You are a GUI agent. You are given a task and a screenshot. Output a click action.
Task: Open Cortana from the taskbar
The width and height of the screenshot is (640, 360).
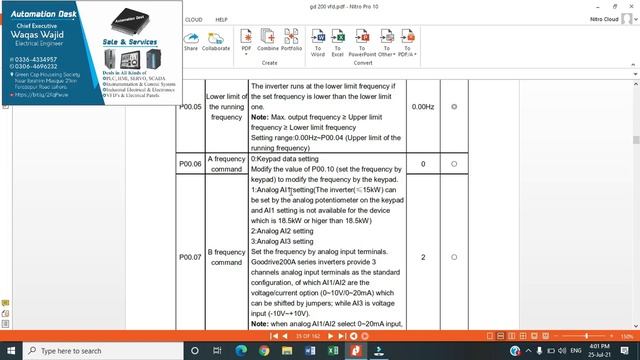pyautogui.click(x=195, y=351)
